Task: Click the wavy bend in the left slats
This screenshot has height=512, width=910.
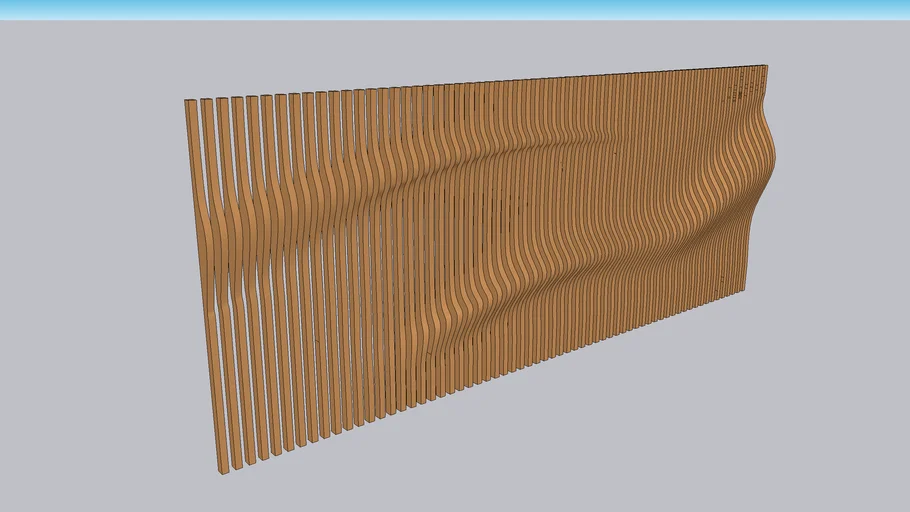Action: point(240,250)
